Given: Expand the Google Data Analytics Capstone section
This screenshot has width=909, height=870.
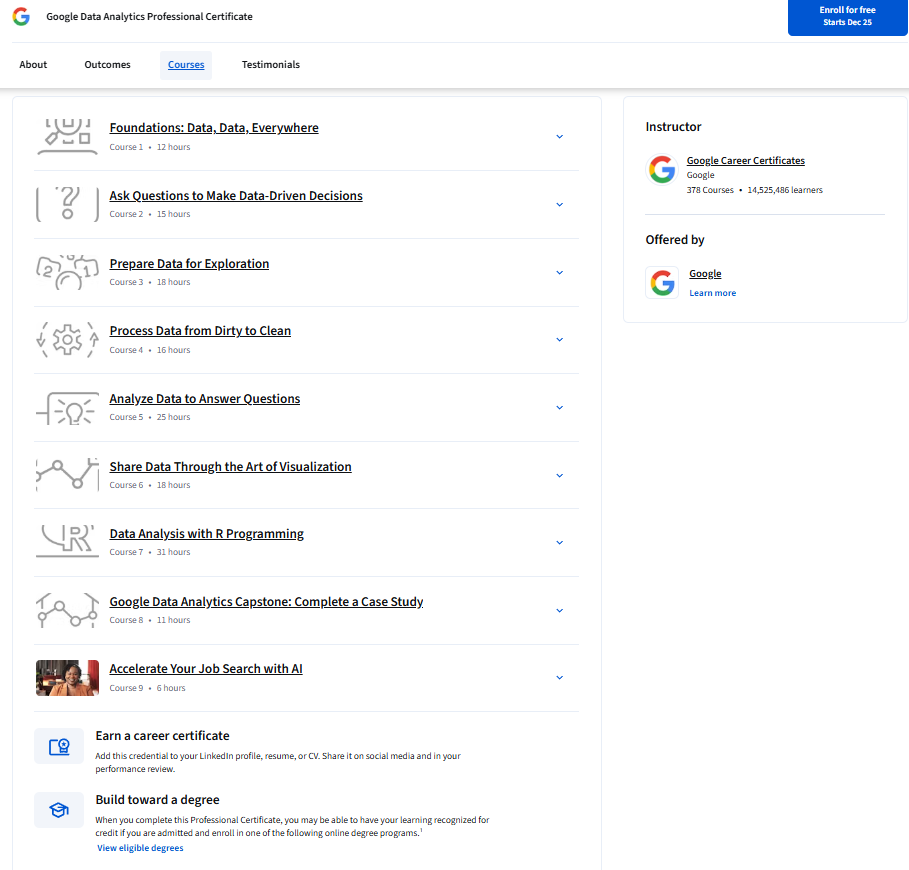Looking at the screenshot, I should 560,610.
